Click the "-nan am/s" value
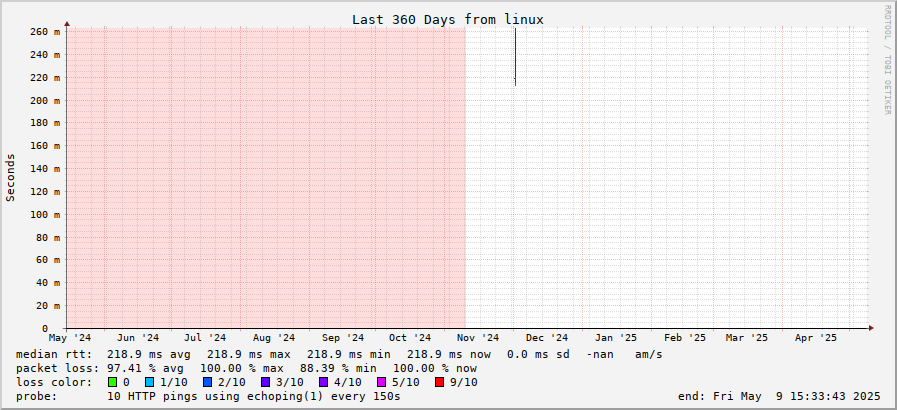897x410 pixels. pyautogui.click(x=624, y=355)
